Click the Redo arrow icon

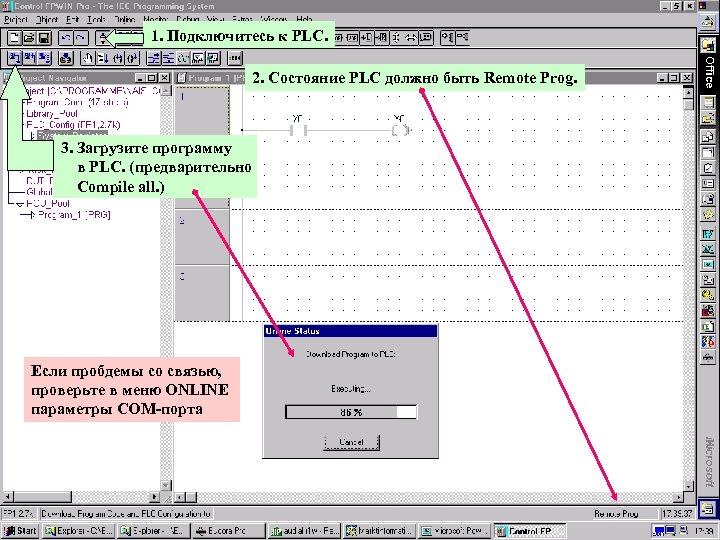tap(80, 37)
